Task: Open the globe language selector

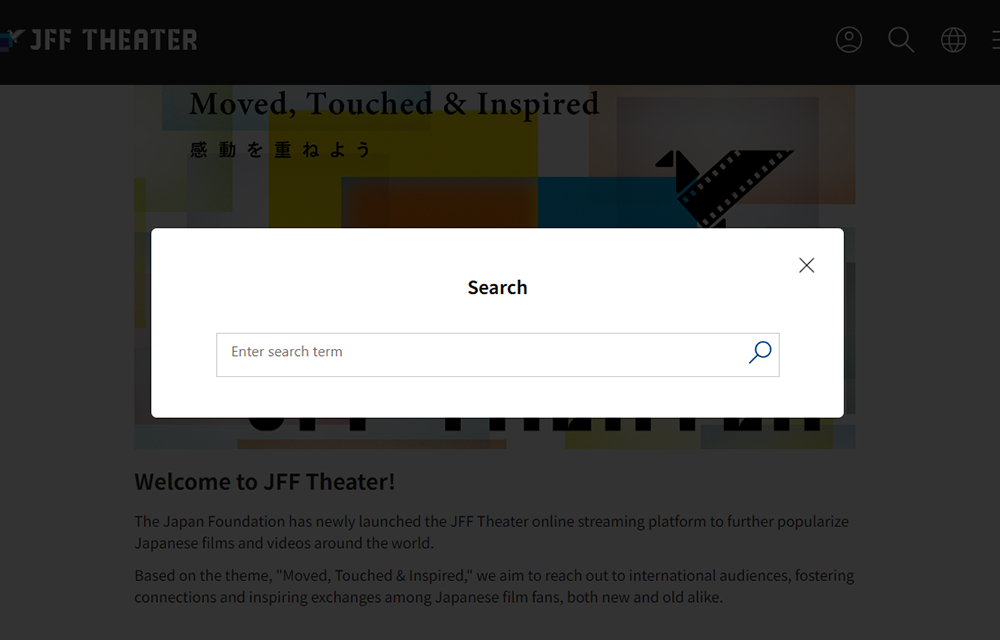Action: tap(953, 40)
